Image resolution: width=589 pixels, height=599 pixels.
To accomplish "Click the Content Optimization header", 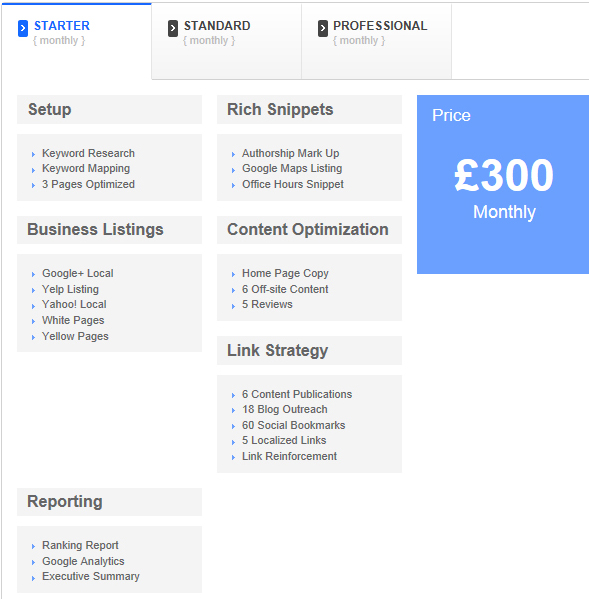I will pos(309,230).
